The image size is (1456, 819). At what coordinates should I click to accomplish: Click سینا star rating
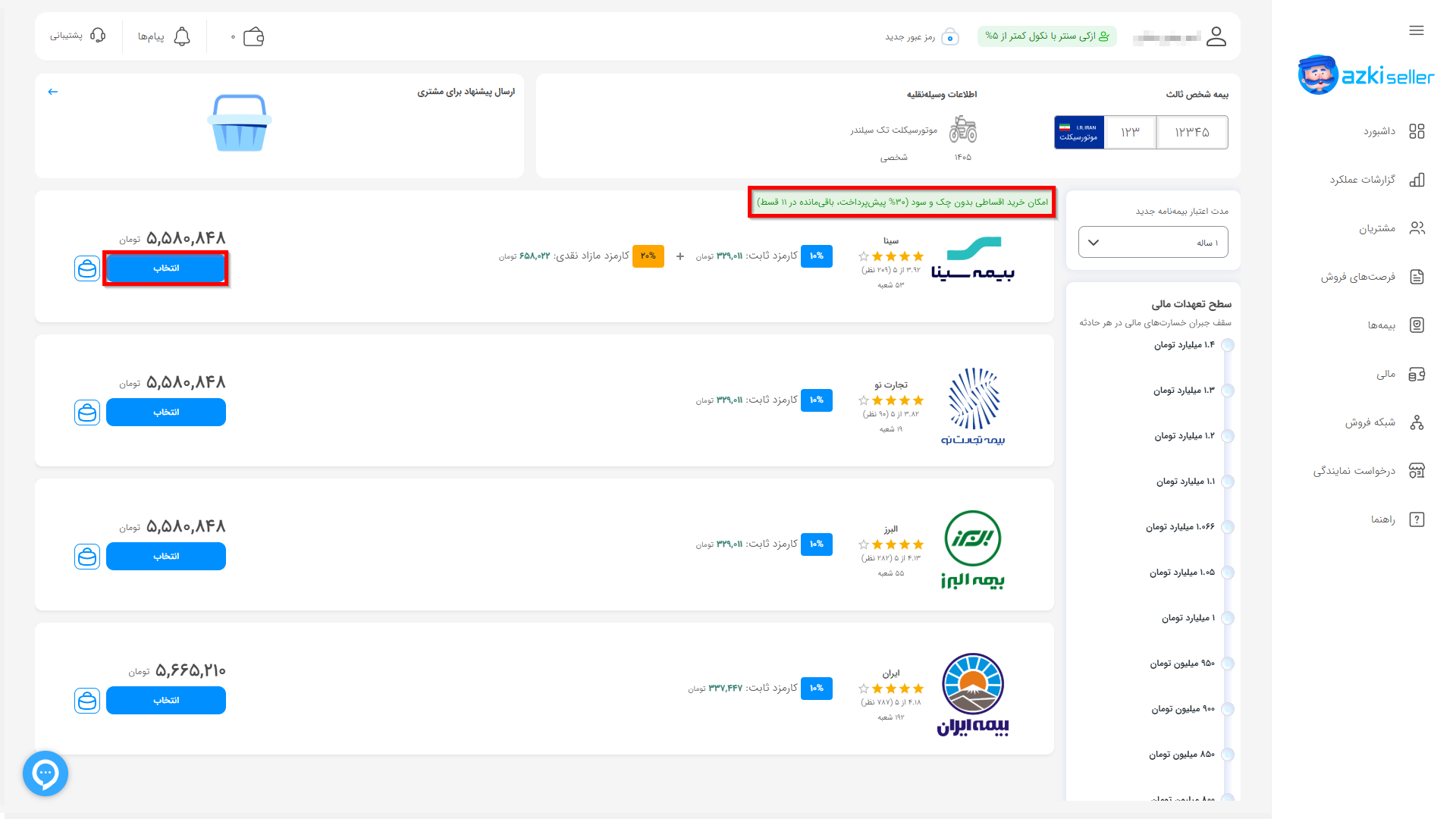891,256
